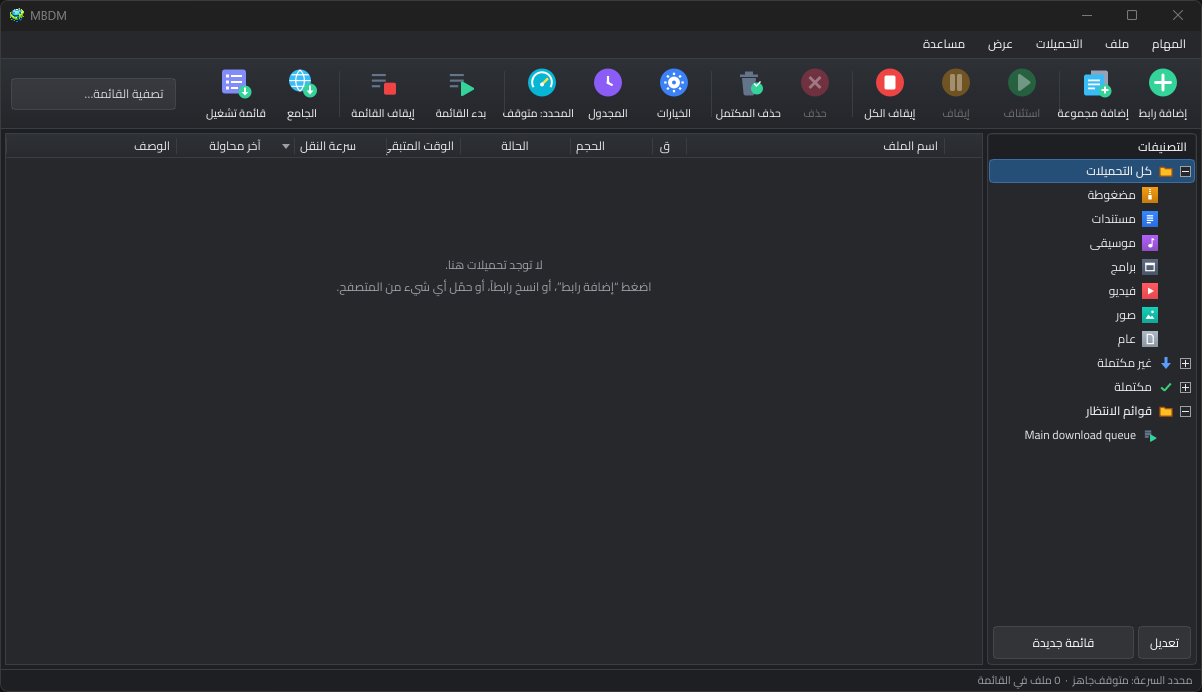
Task: Sort by File Name (اسم الملف) column
Action: [815, 146]
